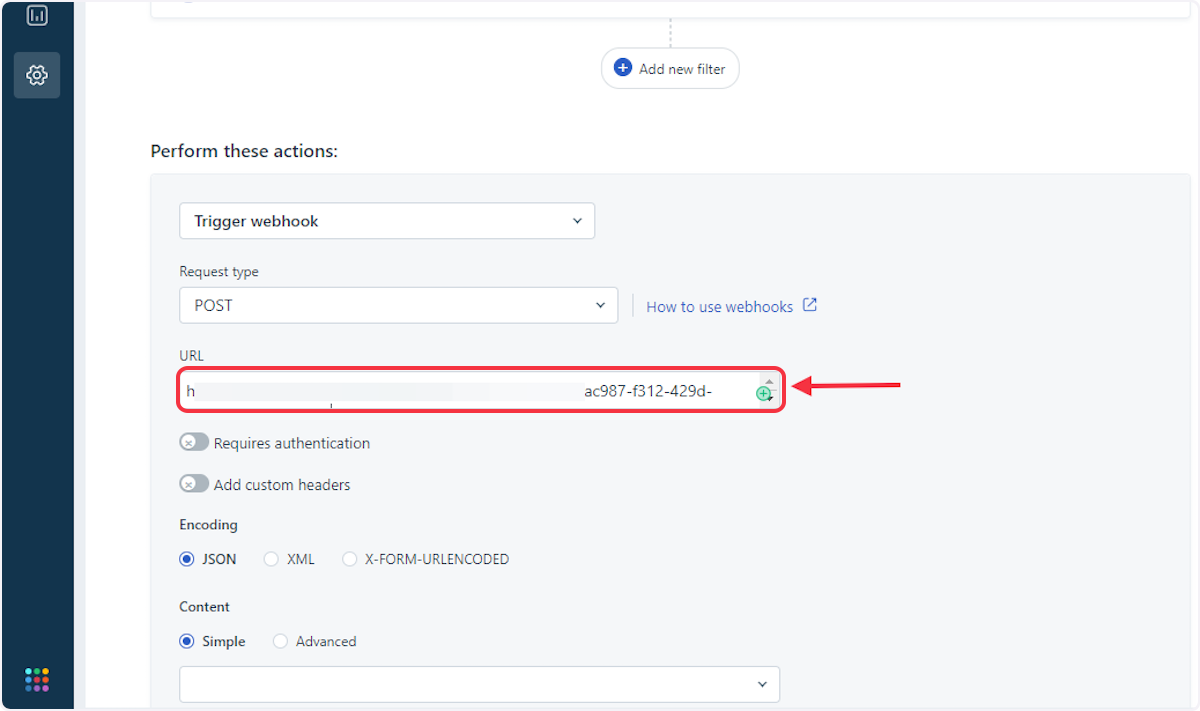Open the settings gear in the sidebar
The width and height of the screenshot is (1200, 711).
[x=37, y=75]
